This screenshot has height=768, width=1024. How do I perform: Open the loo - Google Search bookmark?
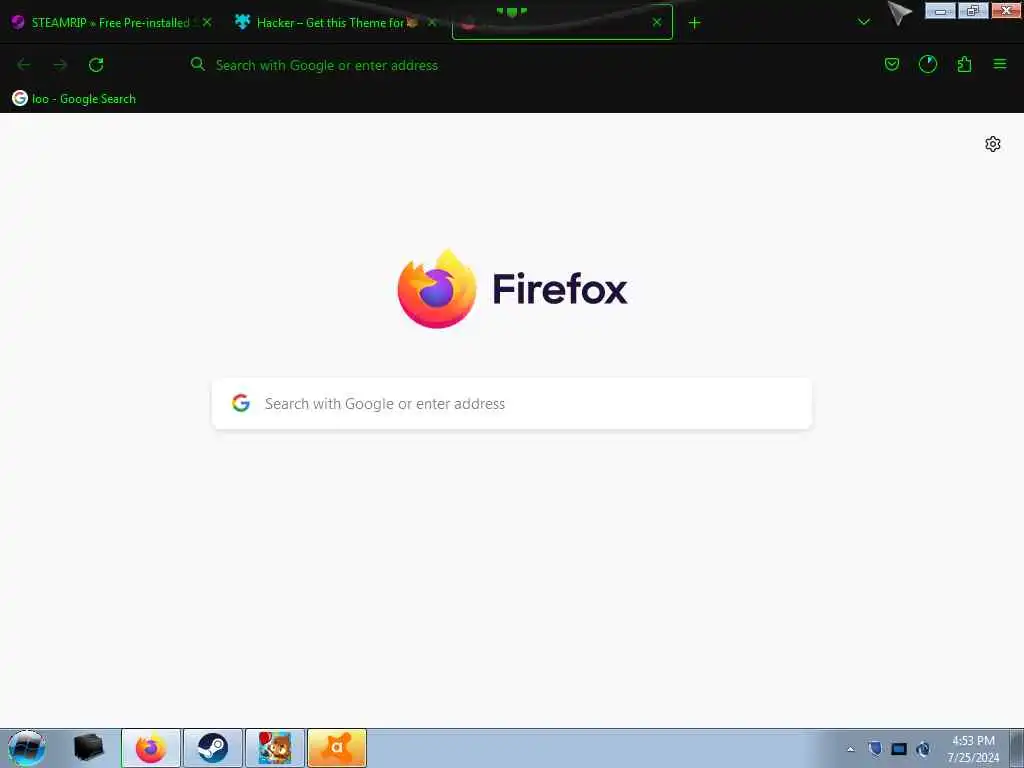tap(74, 99)
